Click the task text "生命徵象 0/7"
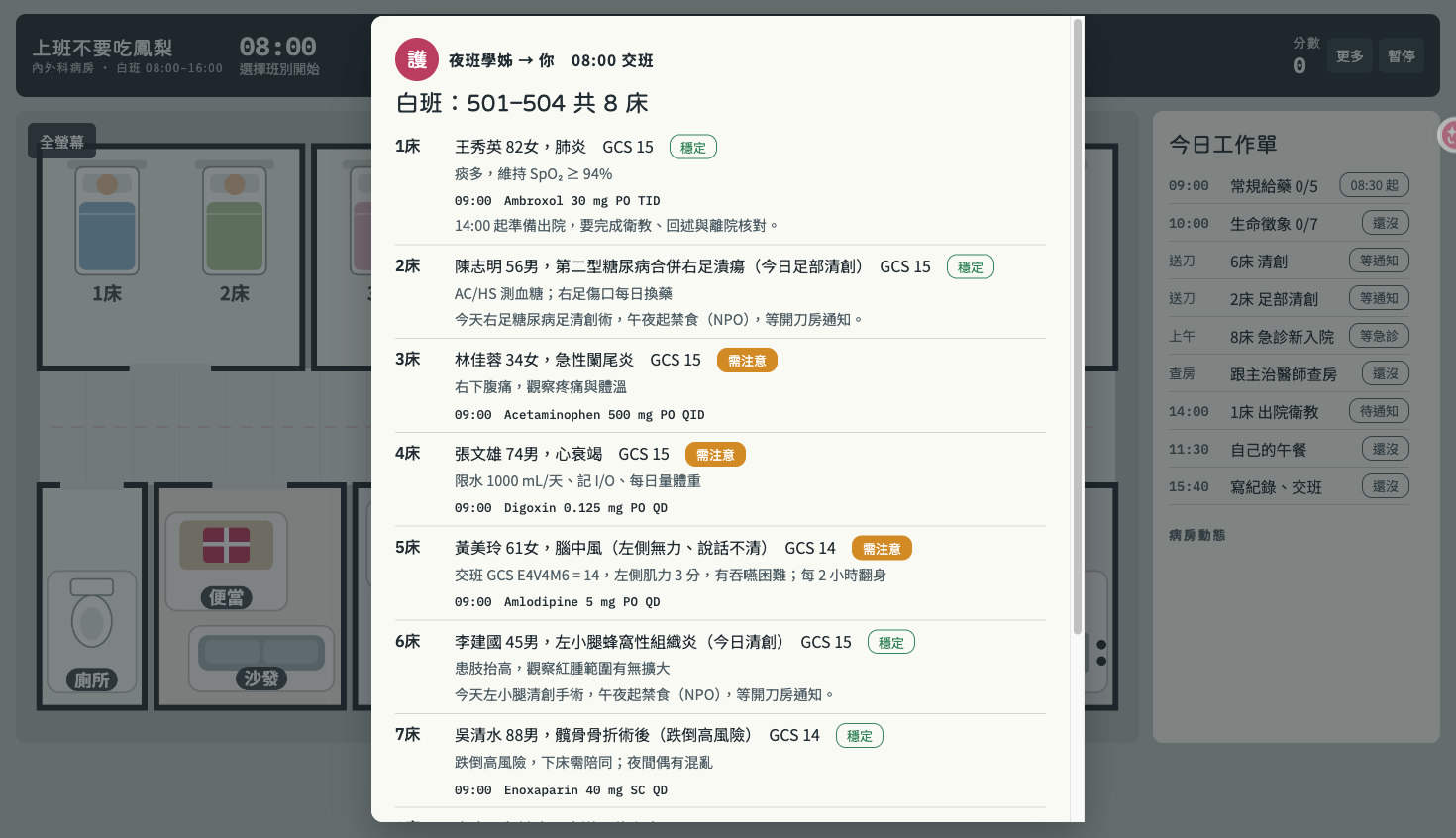1456x838 pixels. (x=1274, y=224)
